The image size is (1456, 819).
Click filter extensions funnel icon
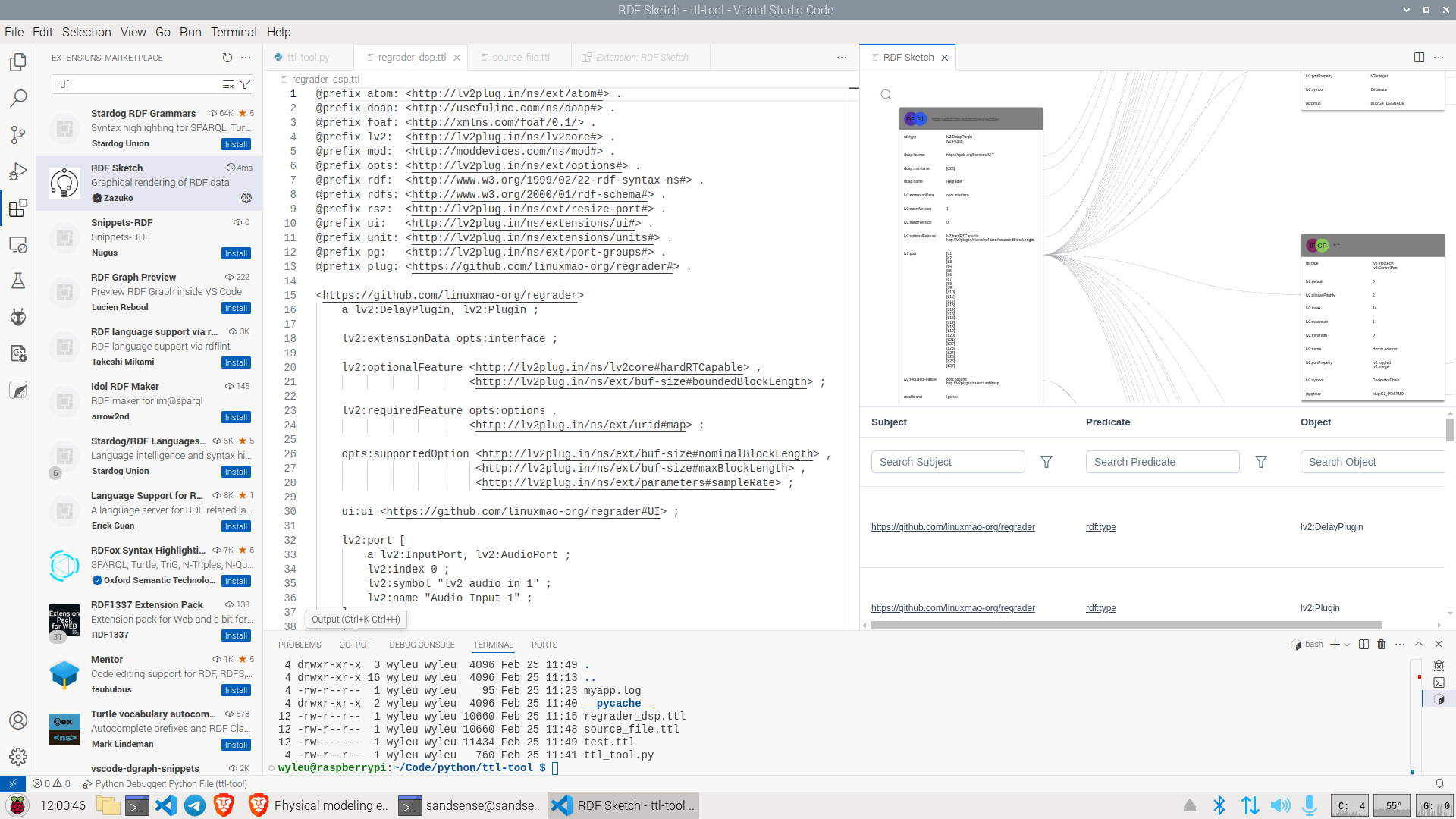click(x=245, y=84)
